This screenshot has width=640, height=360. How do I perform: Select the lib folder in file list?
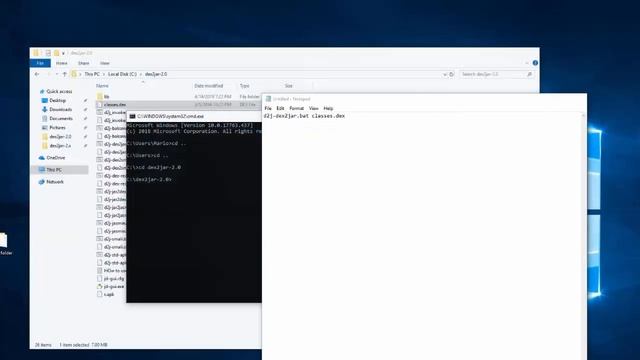(106, 97)
